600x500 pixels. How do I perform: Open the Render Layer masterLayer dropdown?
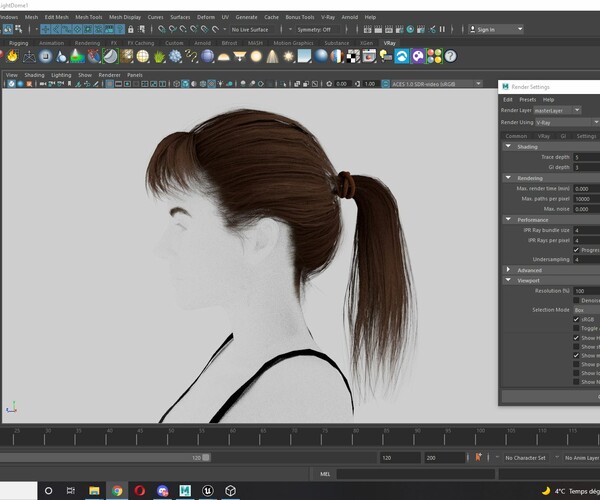point(558,111)
